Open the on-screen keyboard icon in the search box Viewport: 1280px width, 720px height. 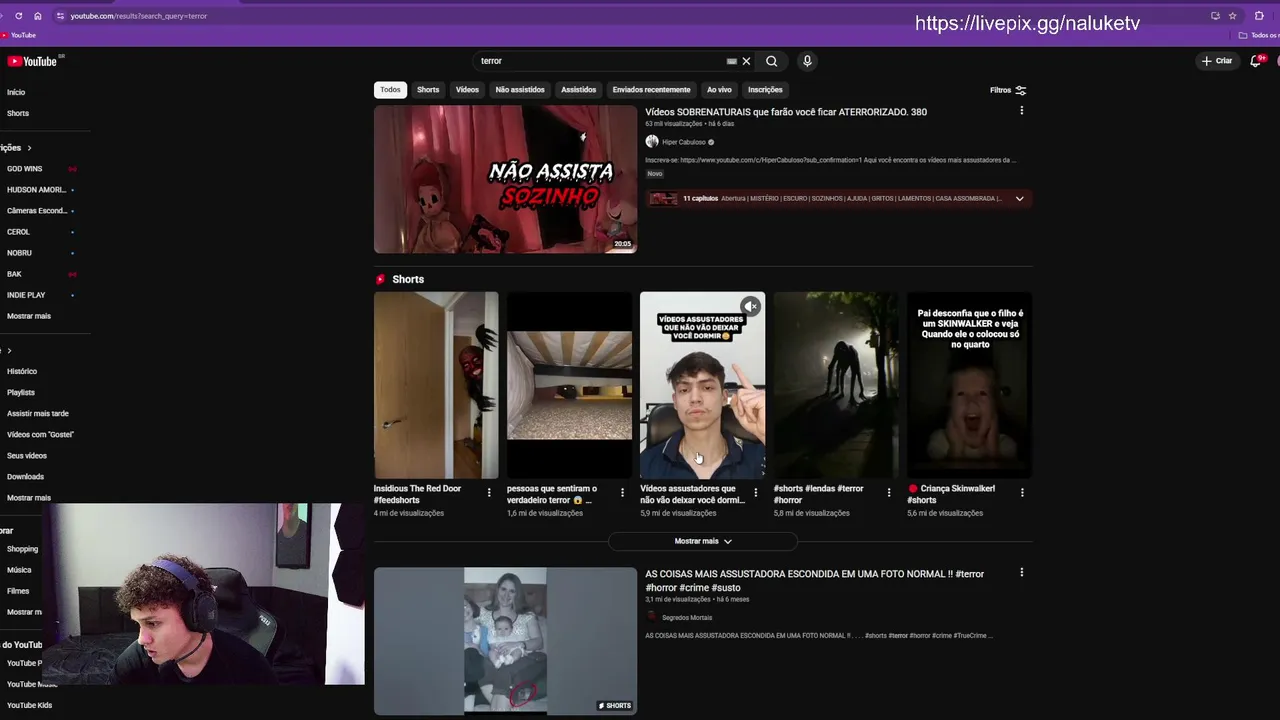732,61
